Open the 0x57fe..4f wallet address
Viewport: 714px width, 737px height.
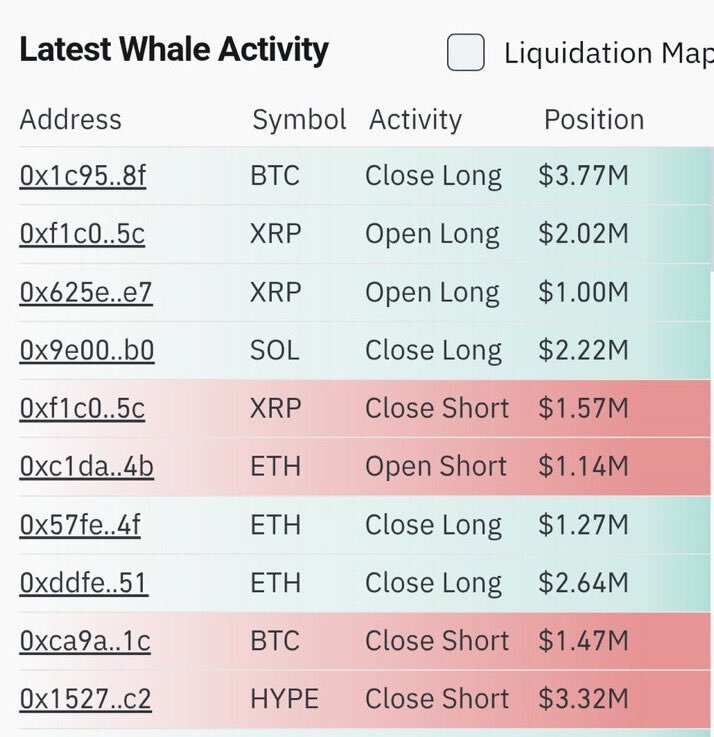coord(80,525)
